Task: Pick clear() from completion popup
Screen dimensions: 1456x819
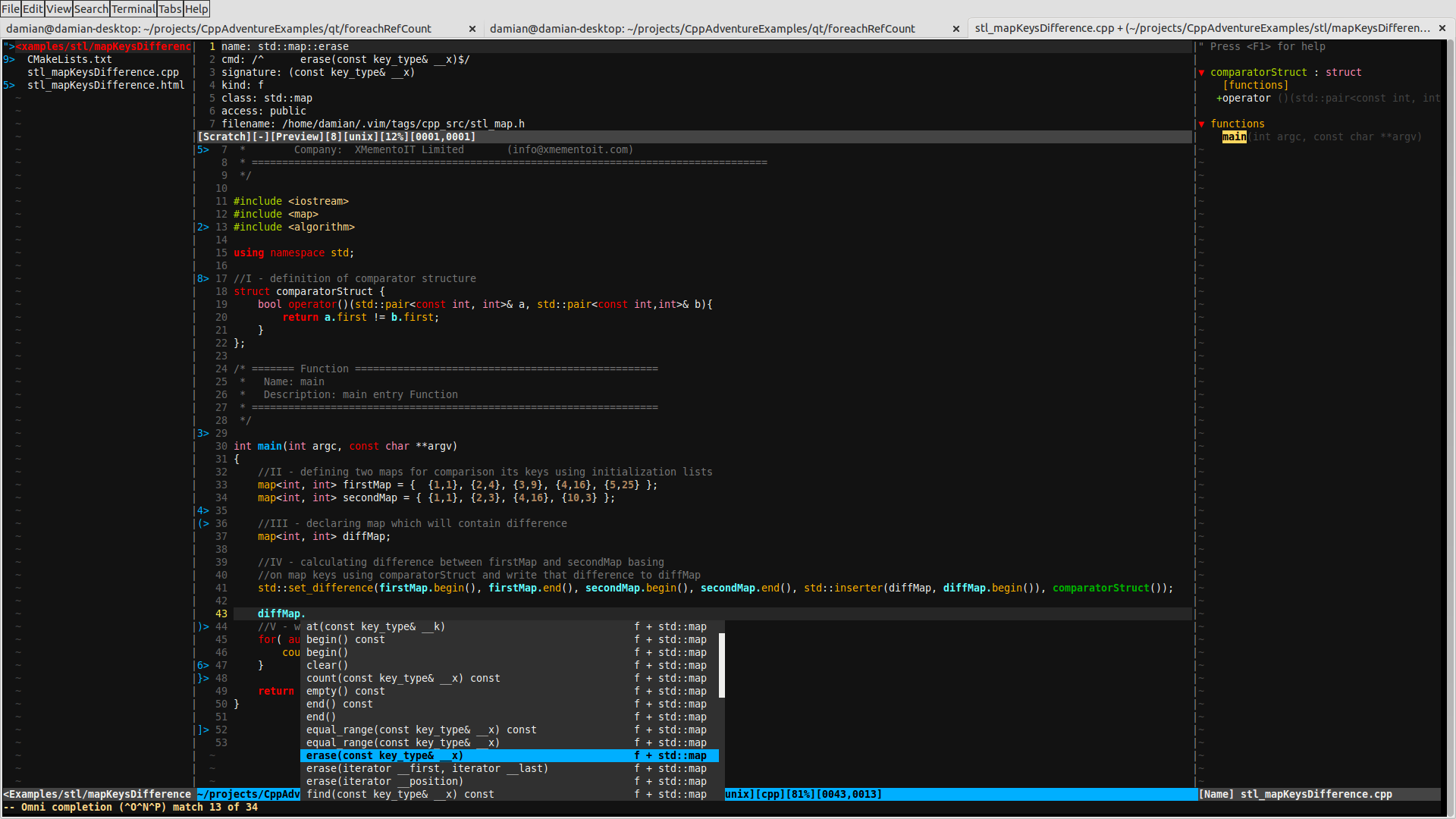Action: tap(327, 666)
